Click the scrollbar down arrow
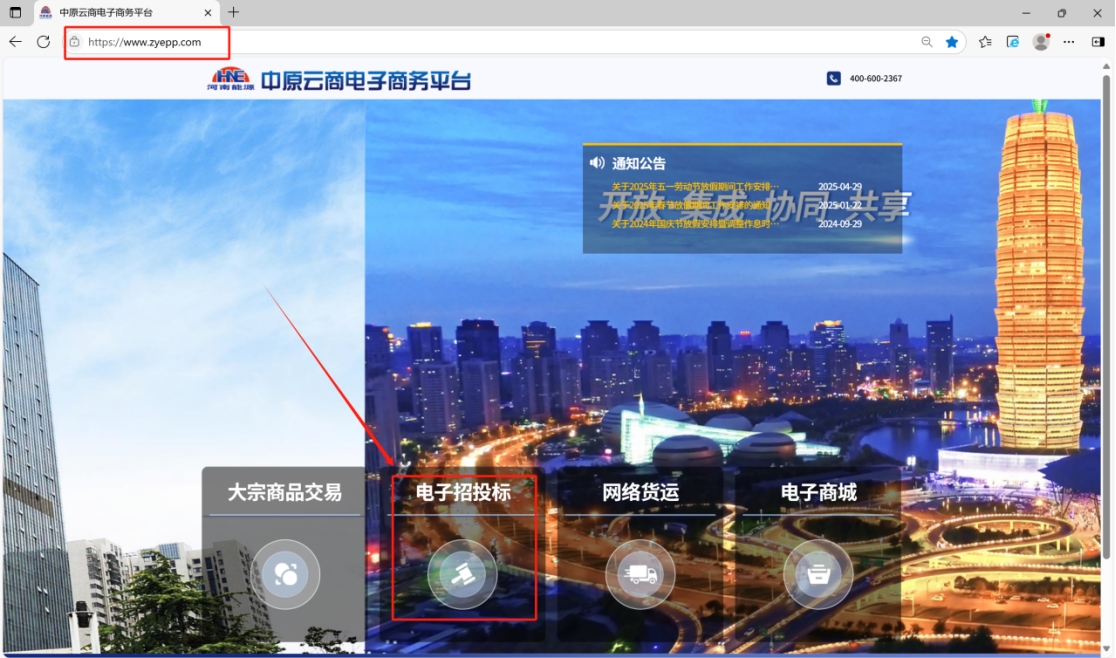Viewport: 1116px width, 658px height. pyautogui.click(x=1106, y=648)
